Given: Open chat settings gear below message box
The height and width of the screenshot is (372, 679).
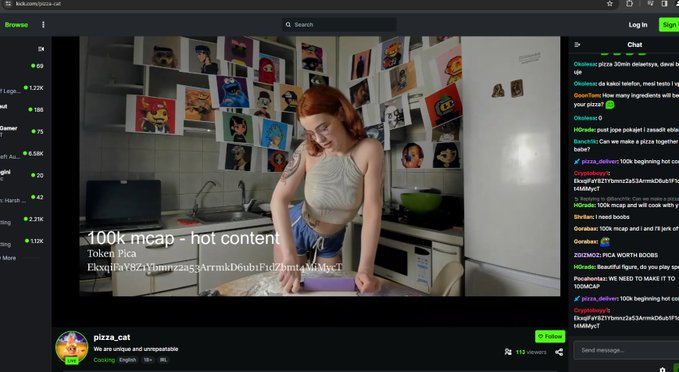Looking at the screenshot, I should (662, 369).
